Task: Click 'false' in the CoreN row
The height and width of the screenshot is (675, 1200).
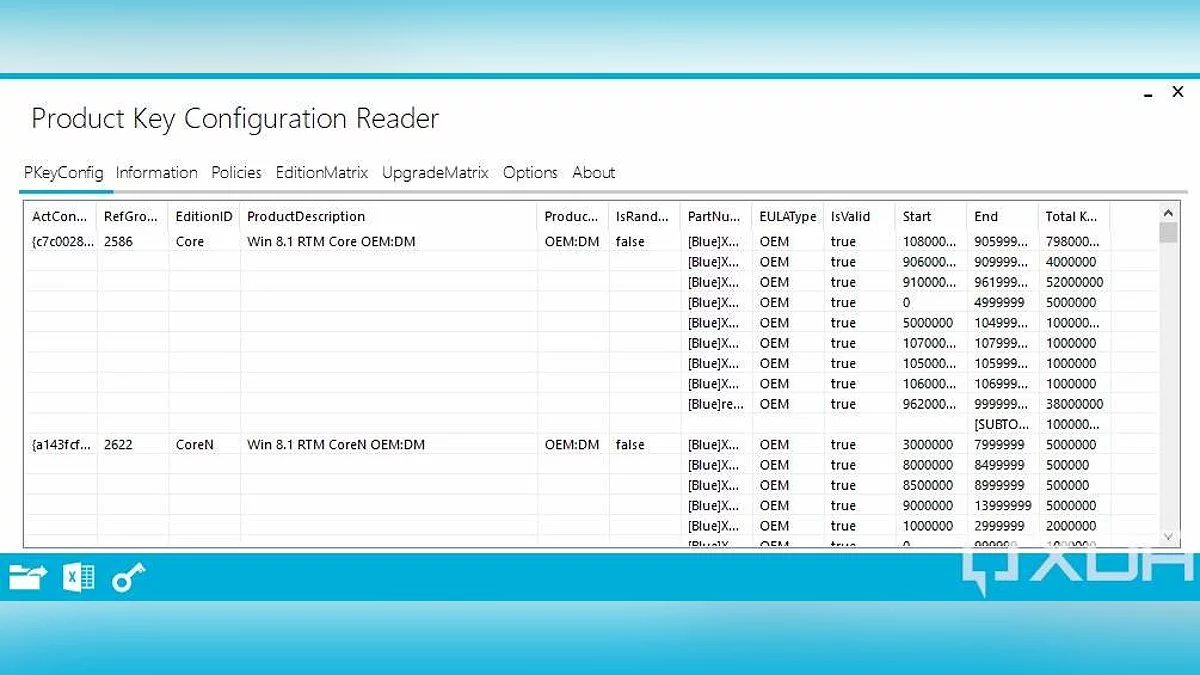Action: pyautogui.click(x=630, y=445)
